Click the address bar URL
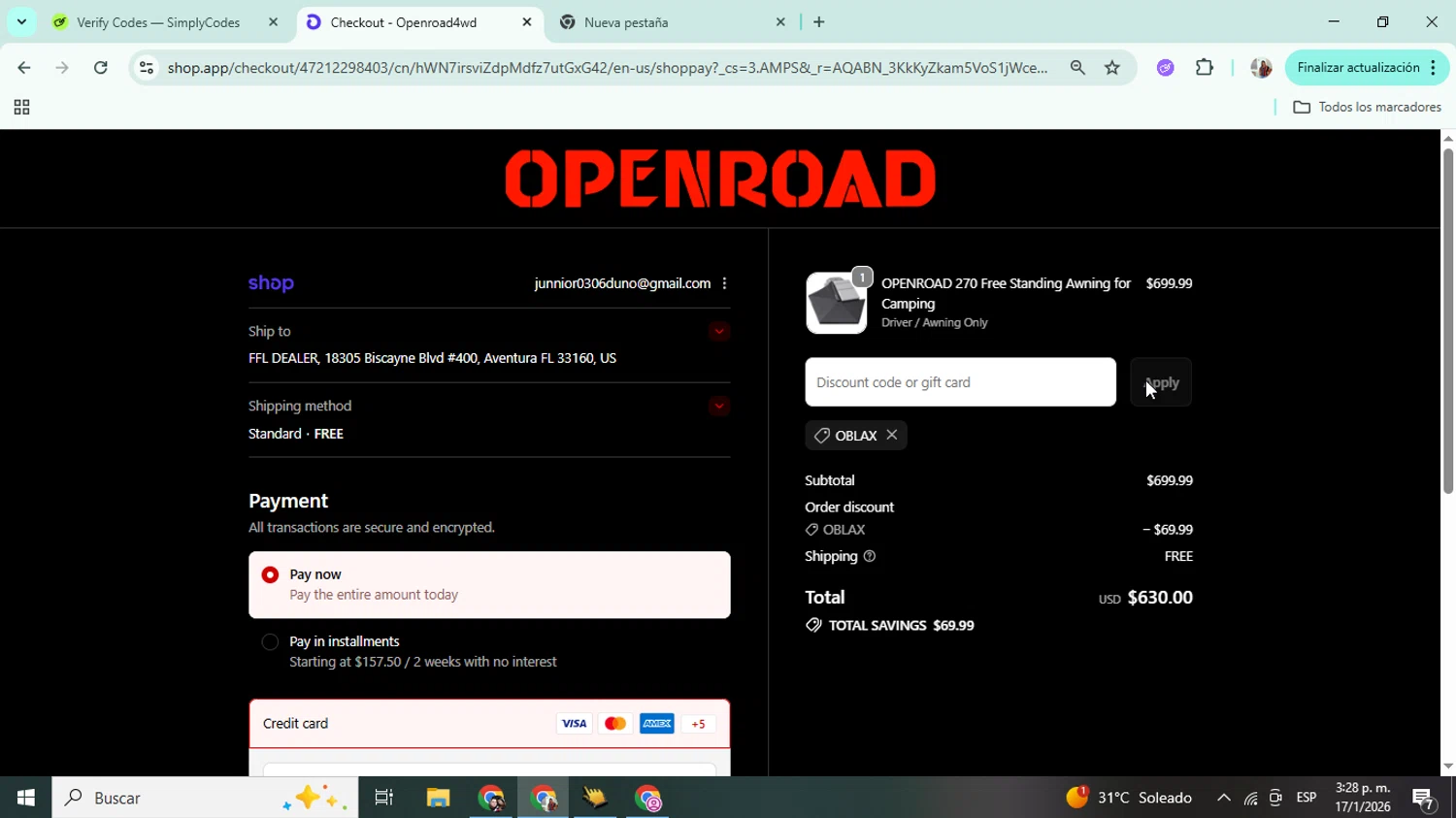This screenshot has width=1456, height=818. click(608, 68)
